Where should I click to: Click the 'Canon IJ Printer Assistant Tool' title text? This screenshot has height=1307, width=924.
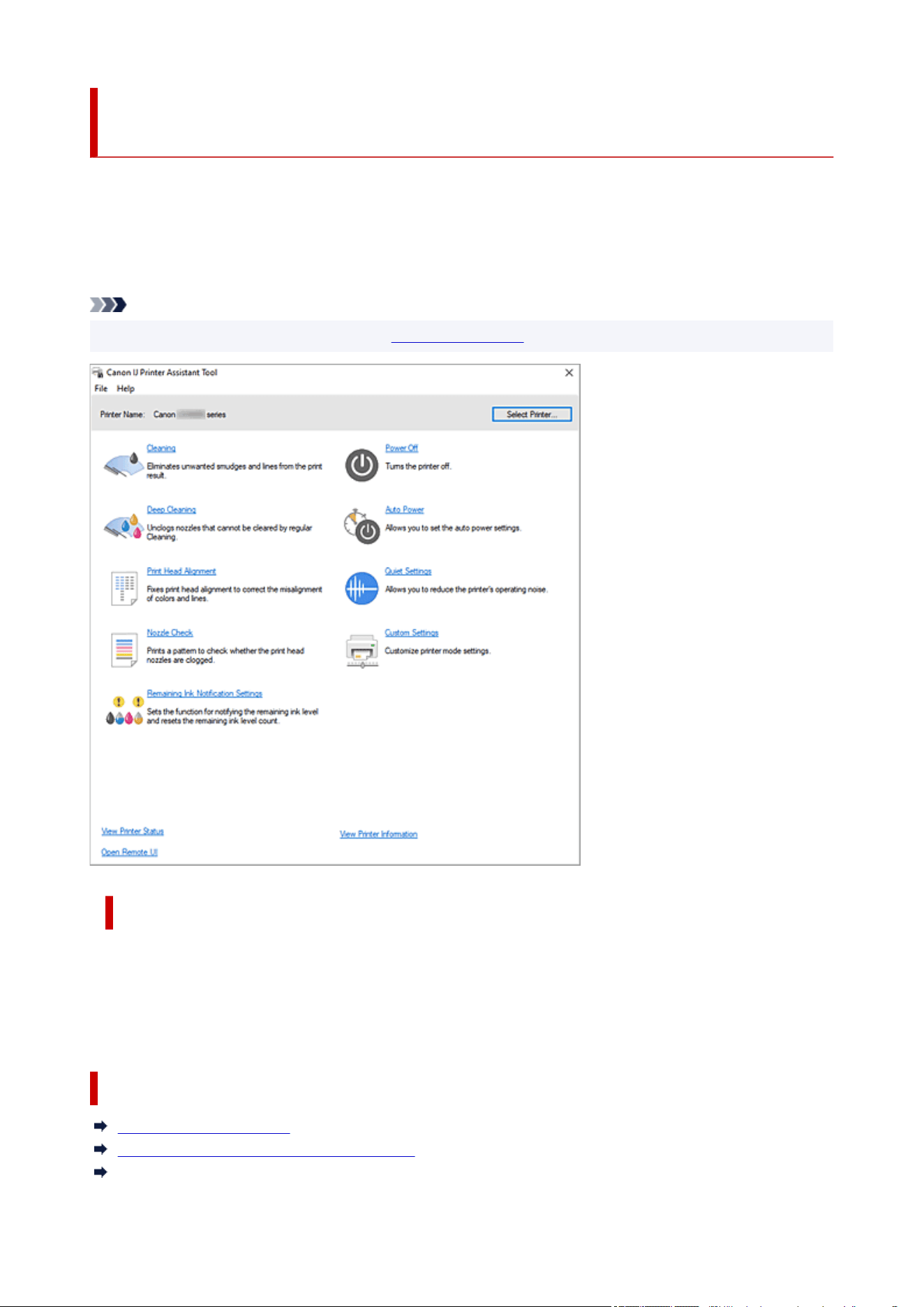162,373
